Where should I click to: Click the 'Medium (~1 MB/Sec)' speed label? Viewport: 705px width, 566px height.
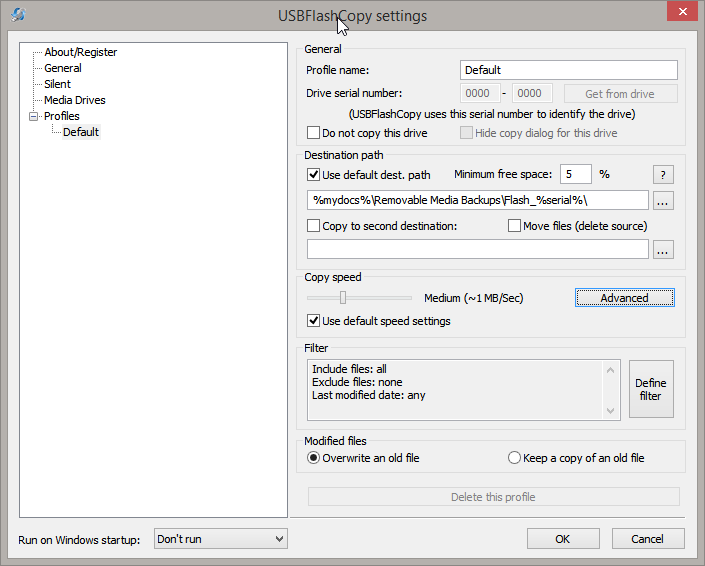coord(474,298)
